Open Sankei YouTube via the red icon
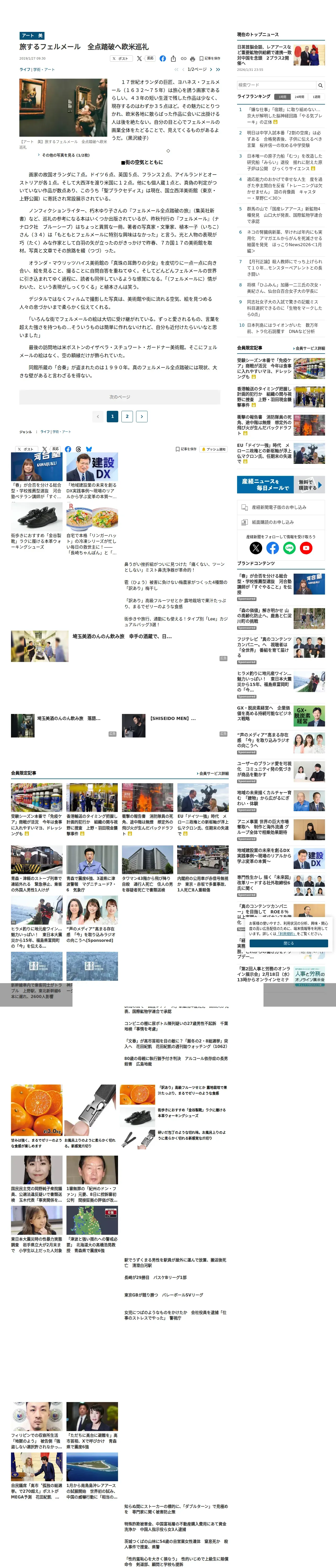The height and width of the screenshot is (1568, 336). click(306, 548)
